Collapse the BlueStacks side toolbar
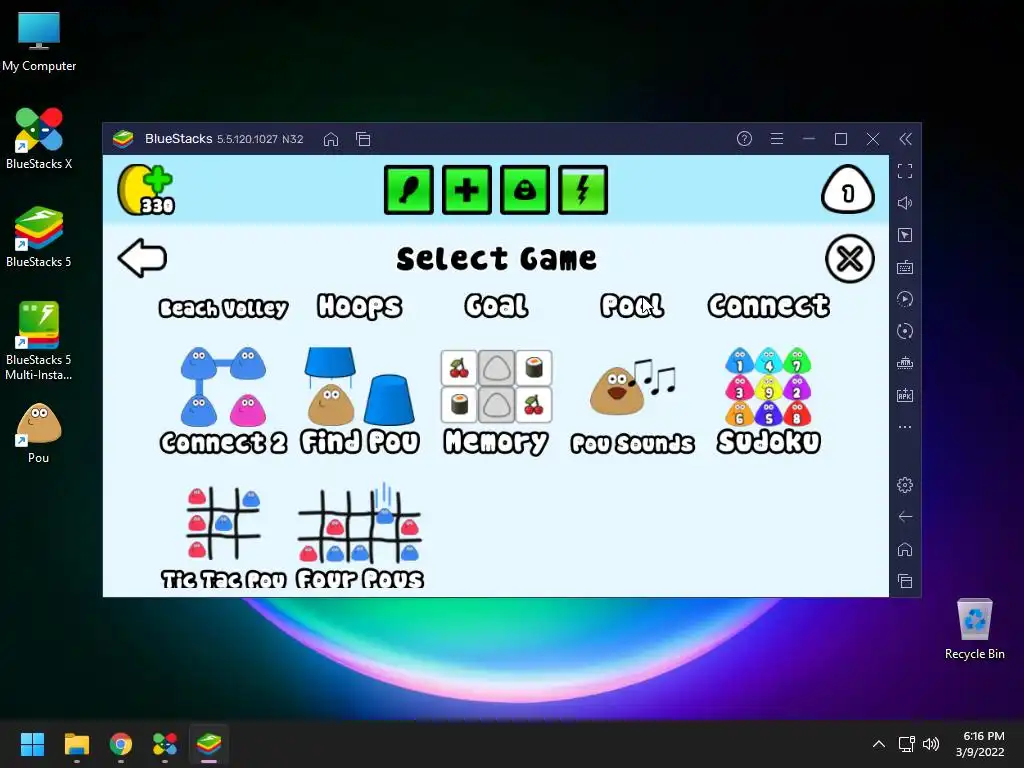Image resolution: width=1024 pixels, height=768 pixels. 905,138
